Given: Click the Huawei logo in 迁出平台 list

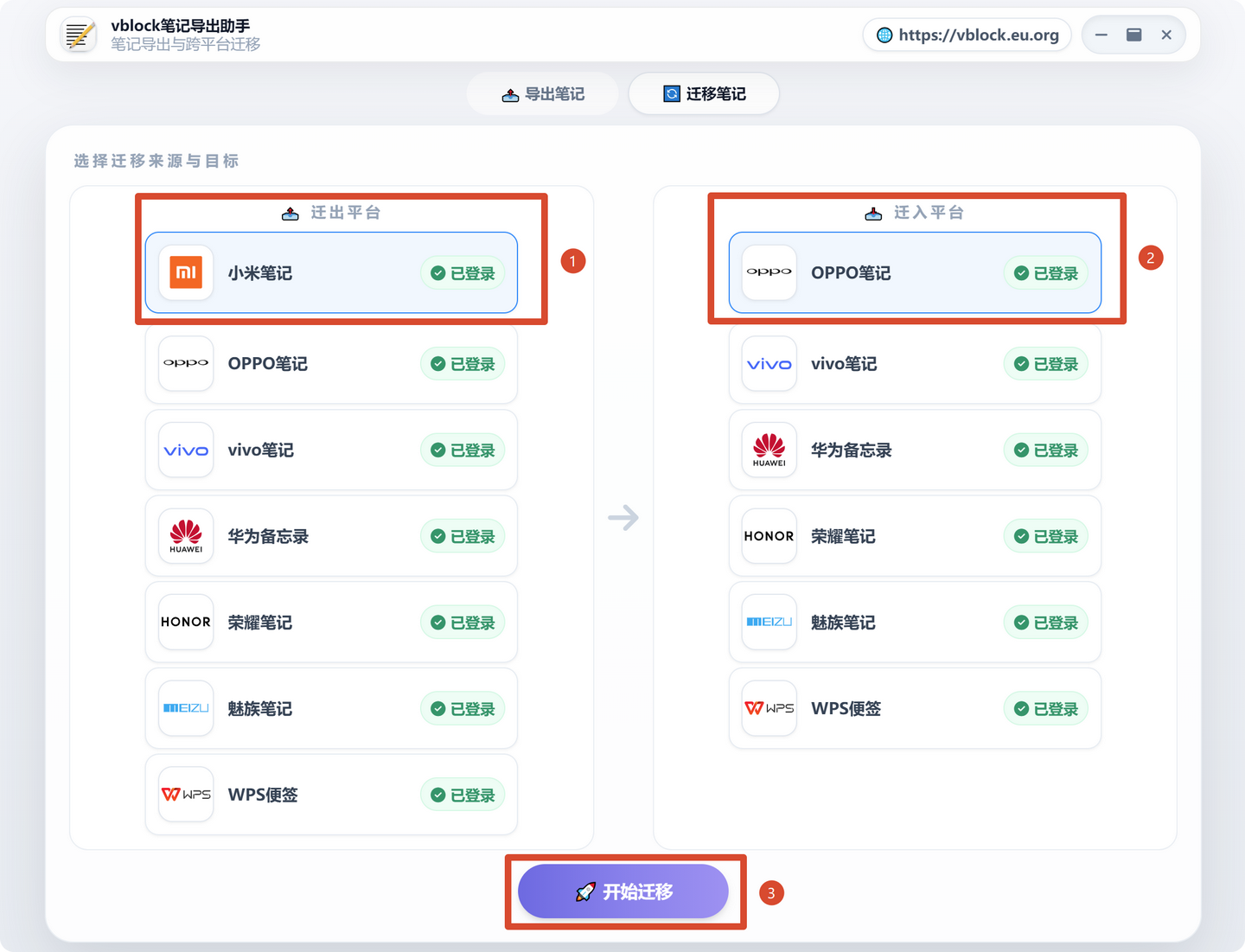Looking at the screenshot, I should pyautogui.click(x=186, y=536).
